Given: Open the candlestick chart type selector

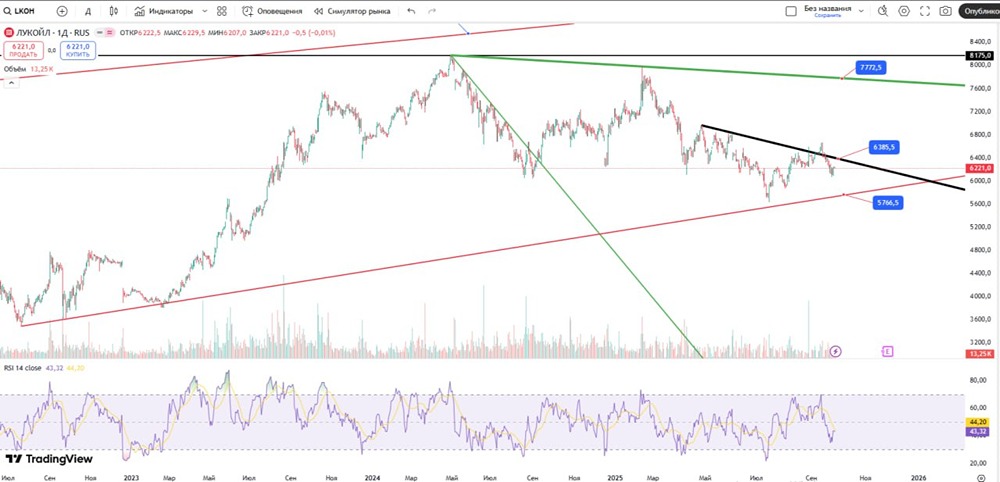Looking at the screenshot, I should [114, 11].
